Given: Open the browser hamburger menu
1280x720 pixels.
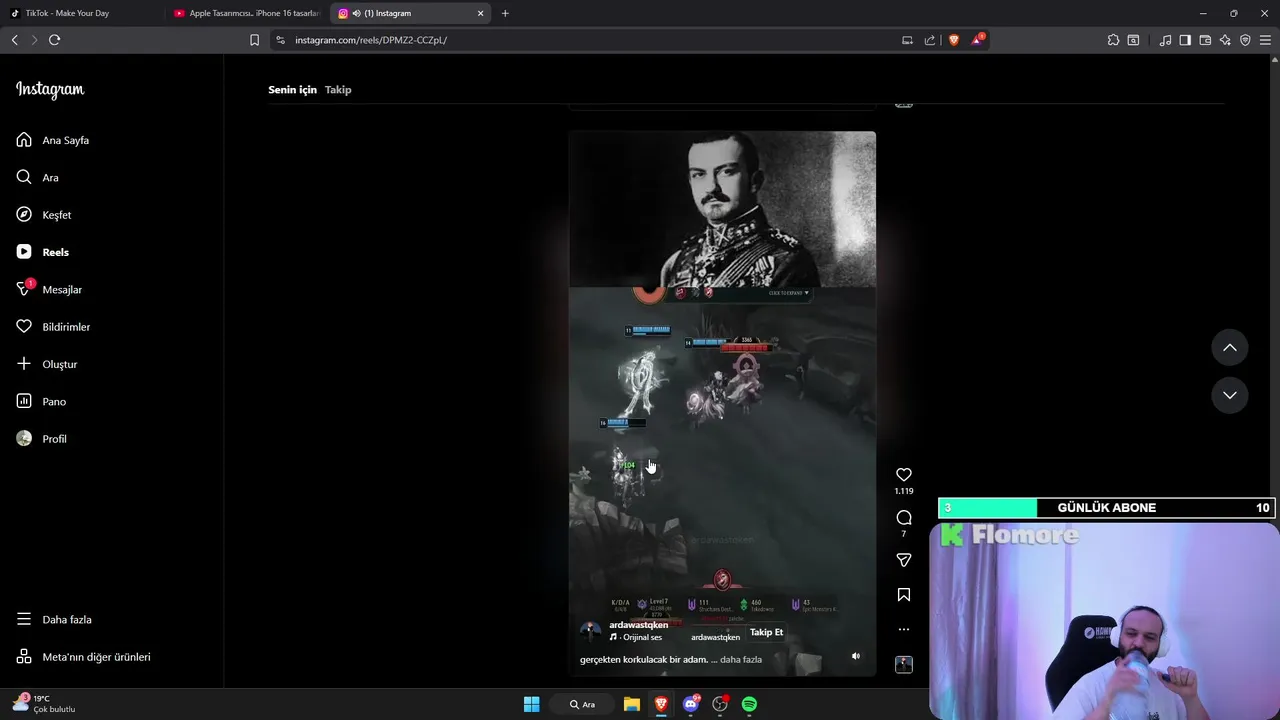Looking at the screenshot, I should (1265, 40).
